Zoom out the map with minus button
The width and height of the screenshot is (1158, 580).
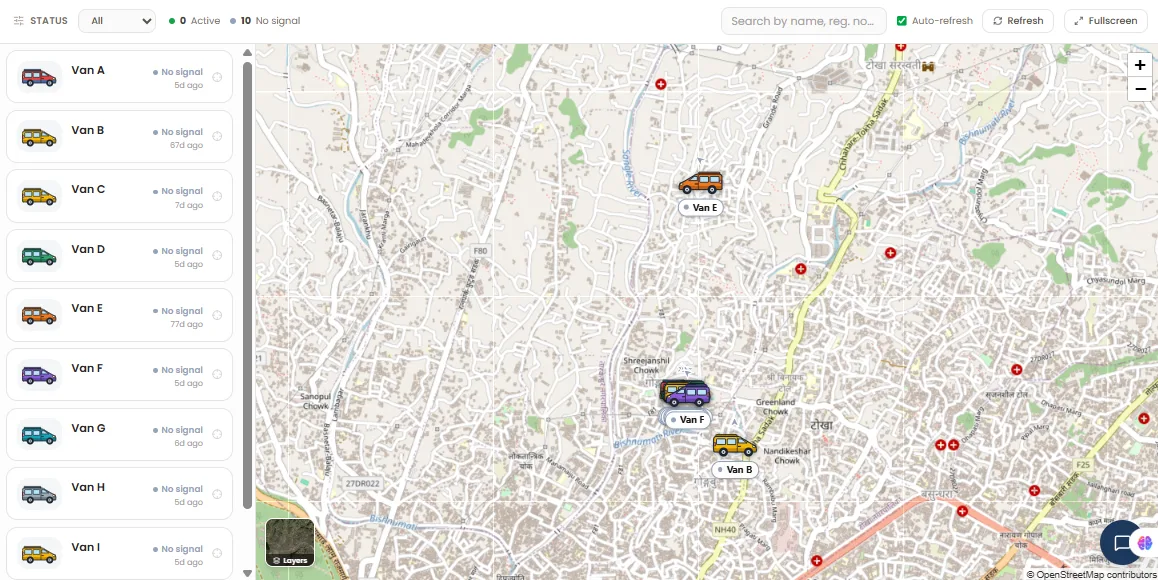(x=1141, y=89)
